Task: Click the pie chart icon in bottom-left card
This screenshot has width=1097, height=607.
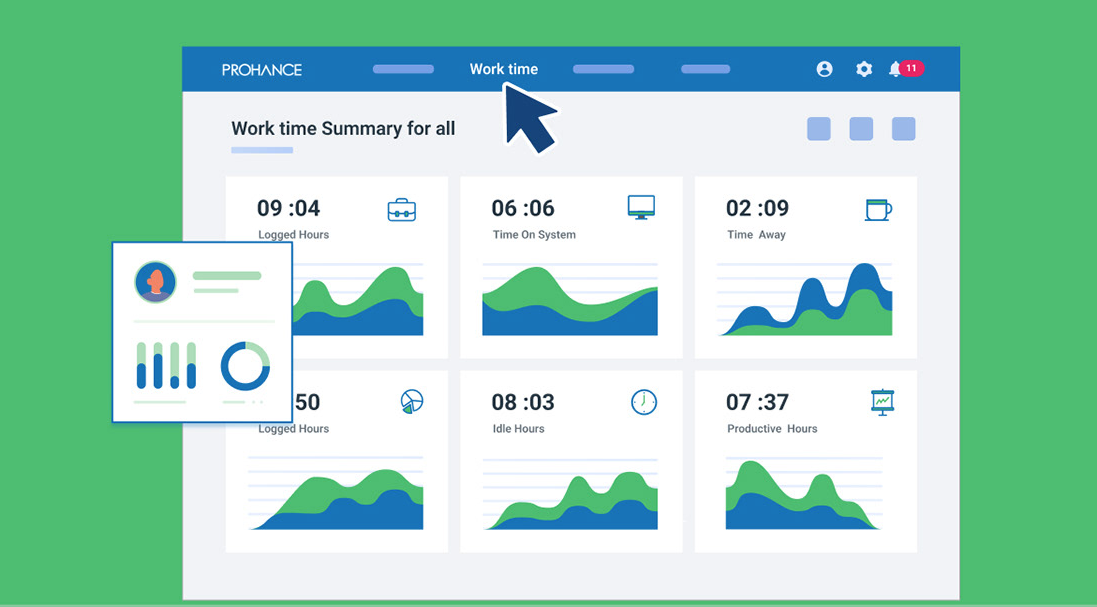Action: pyautogui.click(x=411, y=402)
